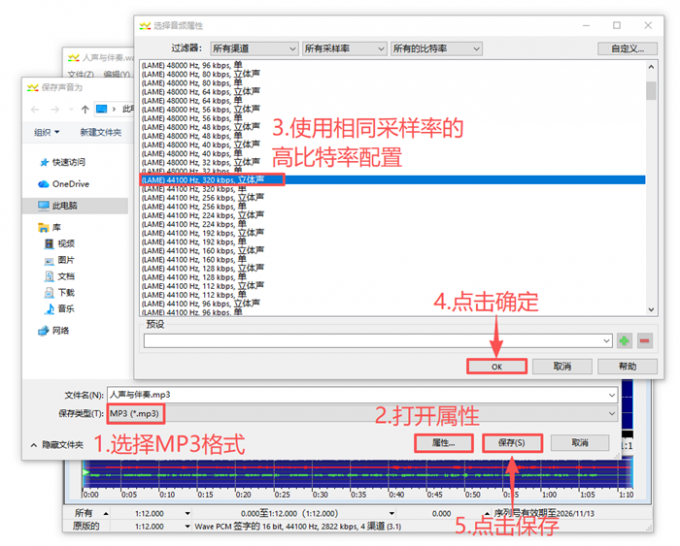The height and width of the screenshot is (546, 680).
Task: Open the 0.000至1:12.000 range dropdown
Action: (392, 513)
